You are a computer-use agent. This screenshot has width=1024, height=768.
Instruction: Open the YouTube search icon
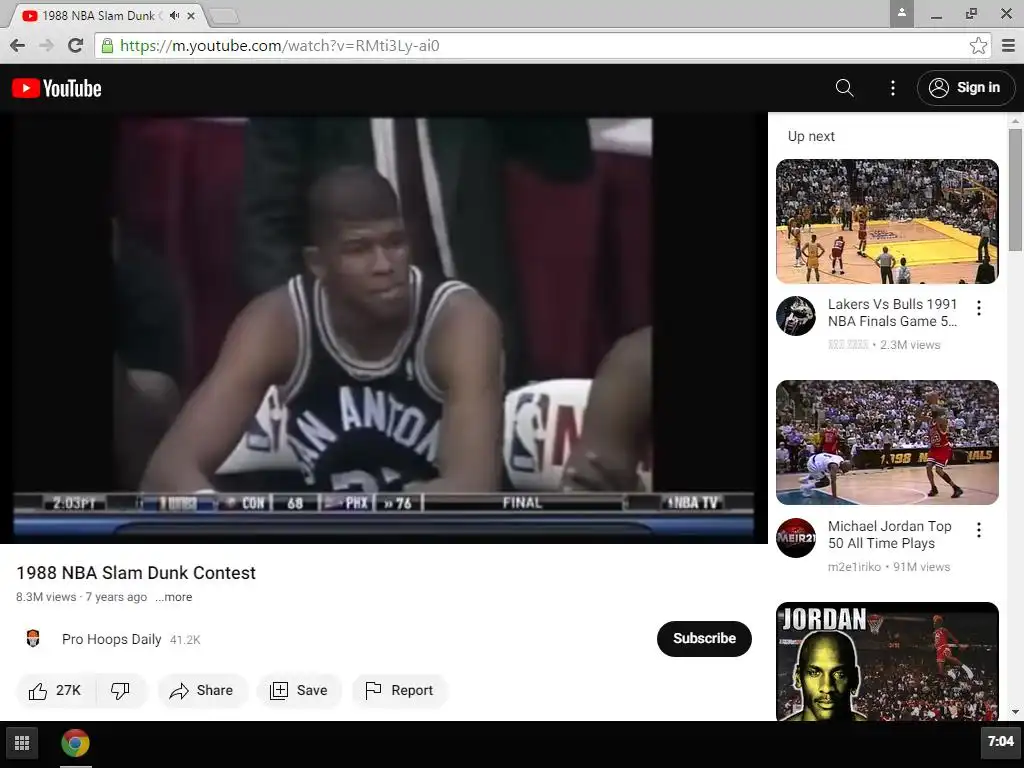tap(844, 88)
